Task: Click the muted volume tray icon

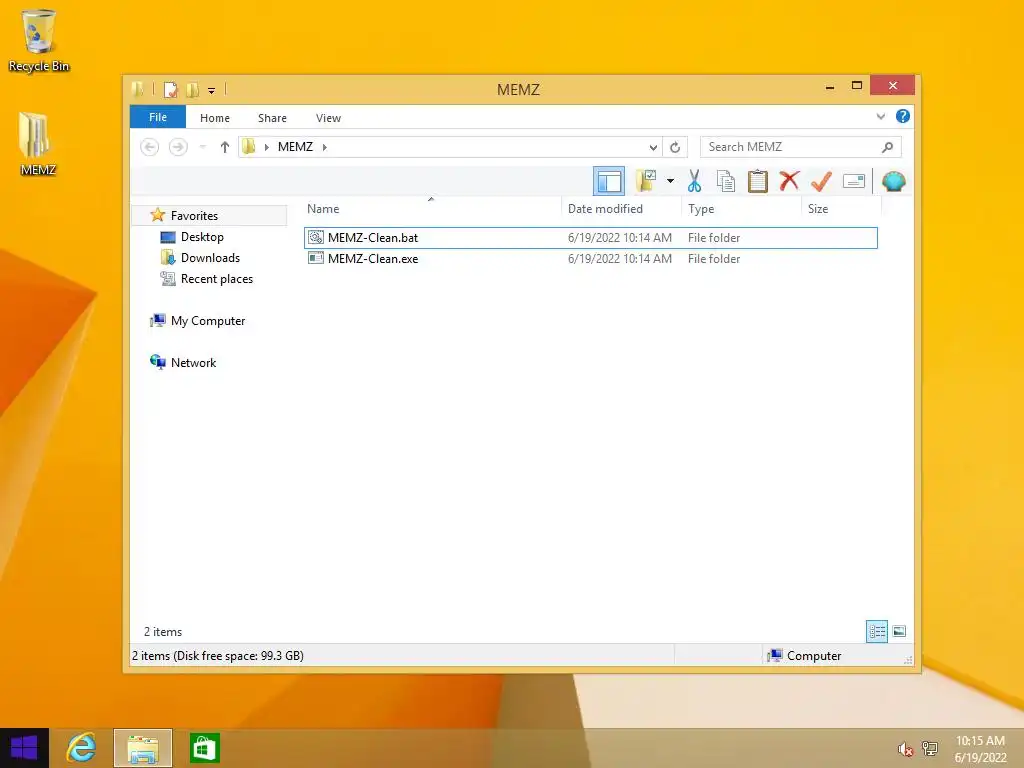Action: tap(905, 749)
